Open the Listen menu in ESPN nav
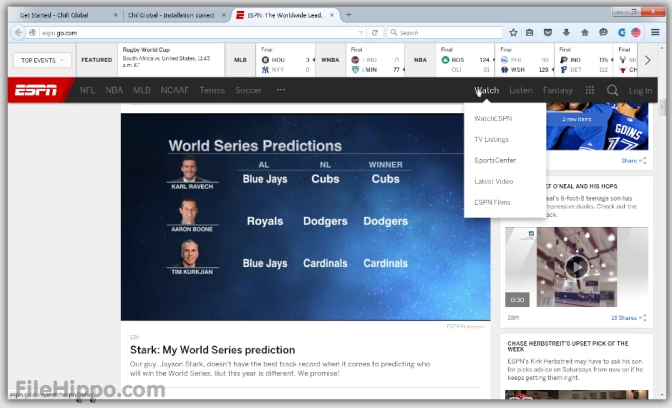Viewport: 672px width, 408px height. pyautogui.click(x=521, y=90)
